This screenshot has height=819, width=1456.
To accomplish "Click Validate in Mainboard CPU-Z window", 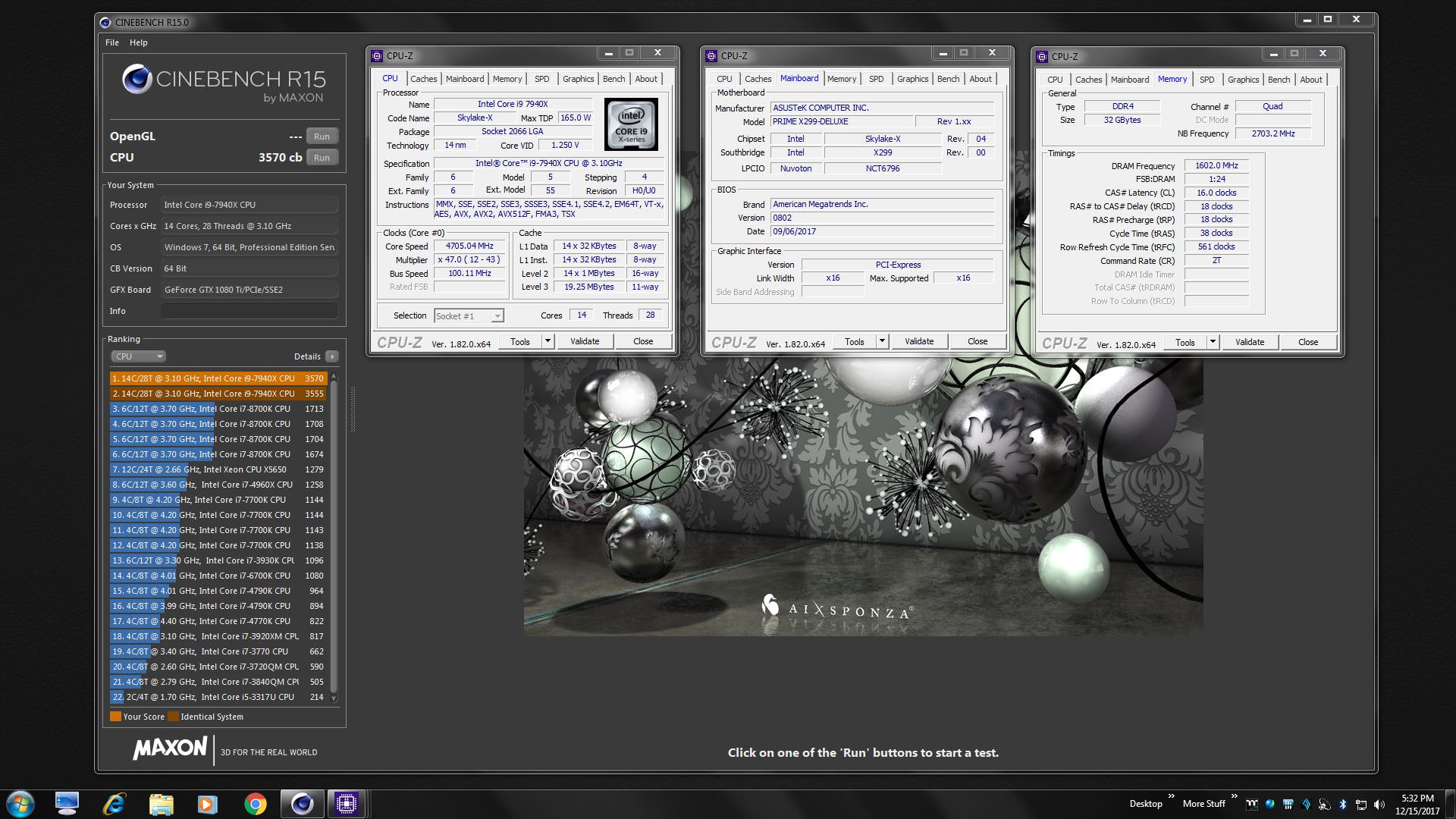I will (x=919, y=342).
